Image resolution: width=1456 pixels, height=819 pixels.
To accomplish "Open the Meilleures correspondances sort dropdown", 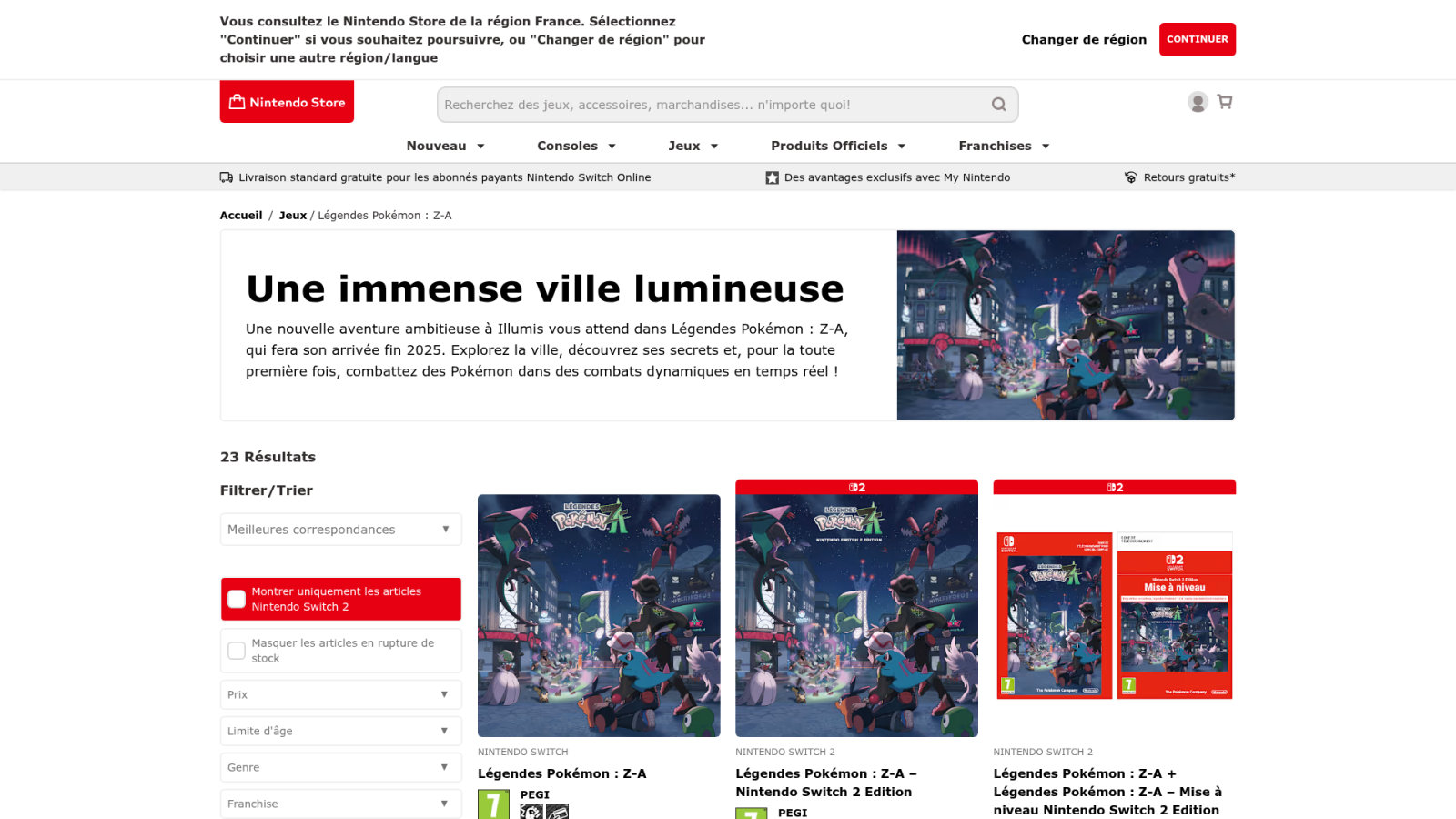I will [x=340, y=530].
